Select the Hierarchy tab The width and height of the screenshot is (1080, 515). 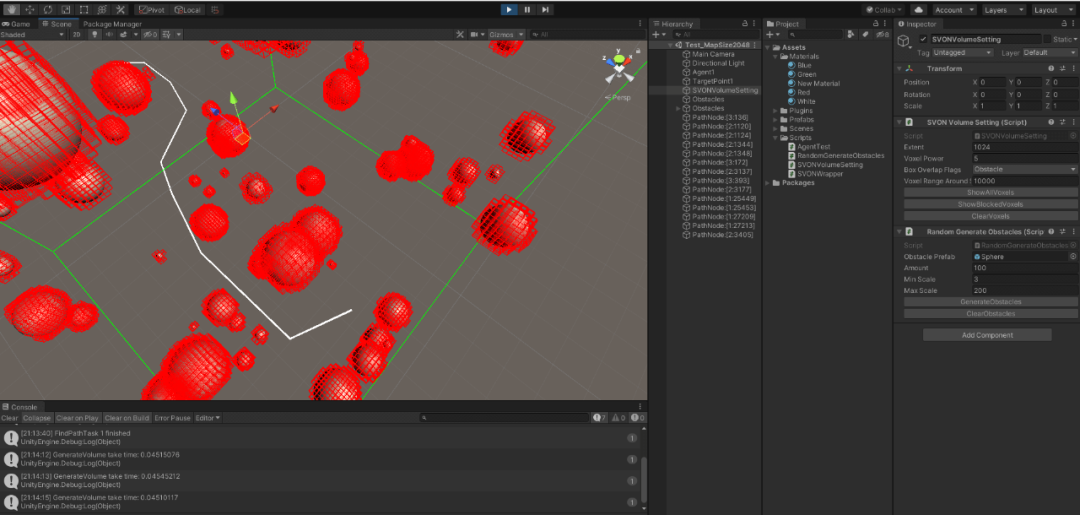(672, 23)
